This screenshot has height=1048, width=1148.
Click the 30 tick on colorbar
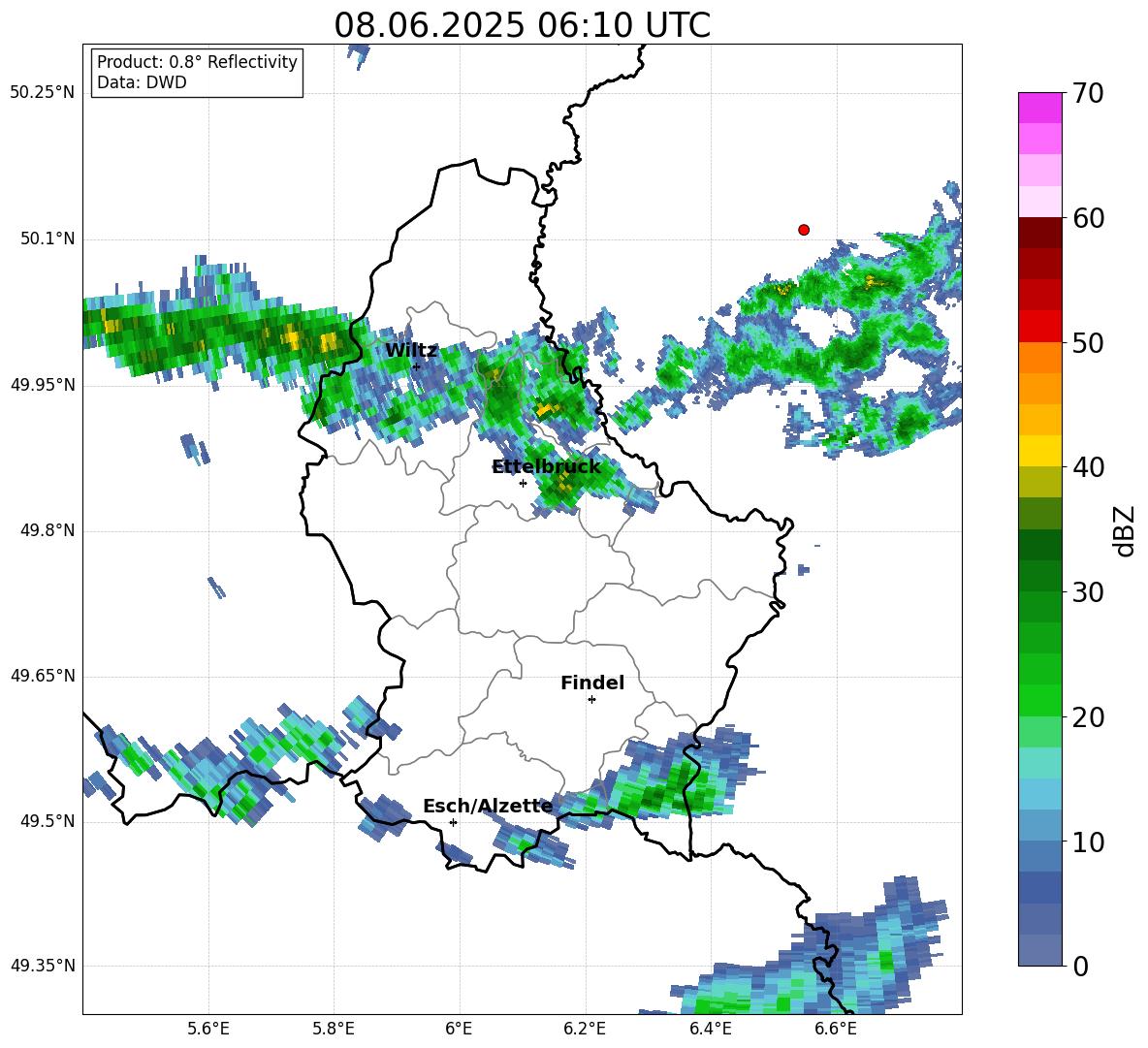[1088, 592]
